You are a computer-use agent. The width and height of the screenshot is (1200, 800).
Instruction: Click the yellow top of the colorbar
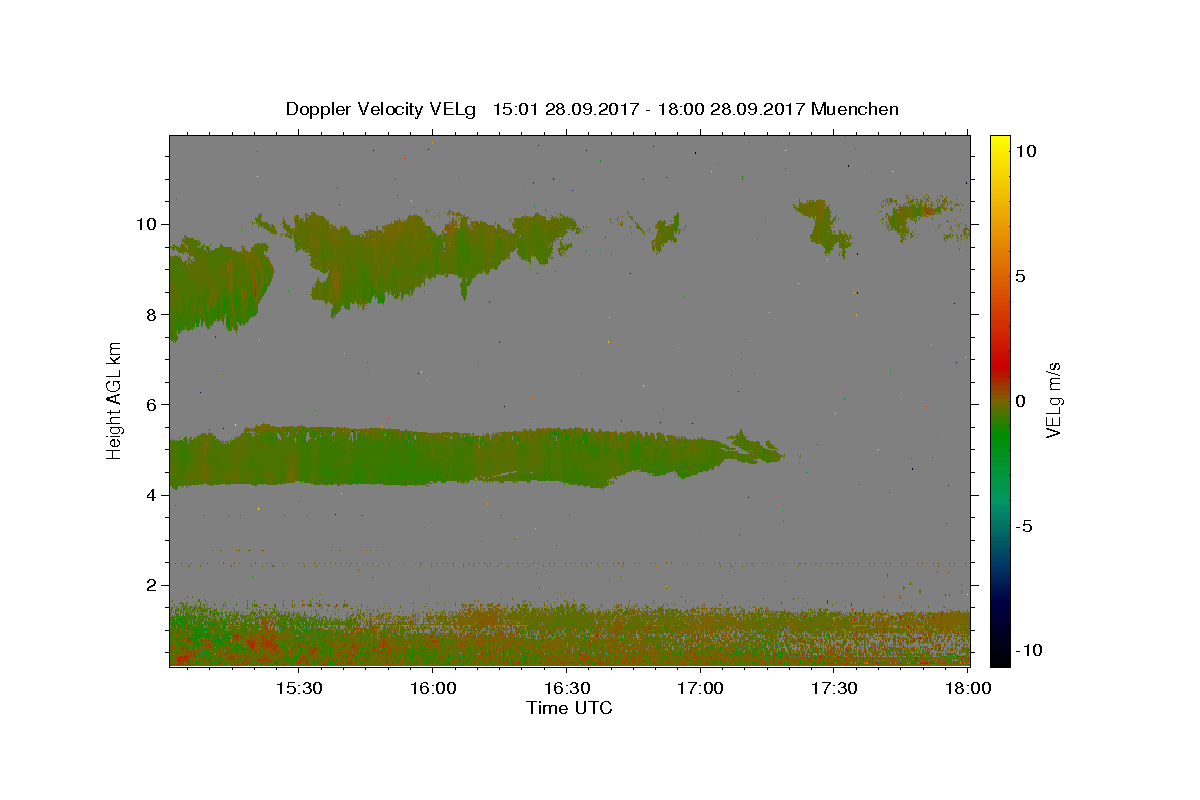coord(1000,143)
